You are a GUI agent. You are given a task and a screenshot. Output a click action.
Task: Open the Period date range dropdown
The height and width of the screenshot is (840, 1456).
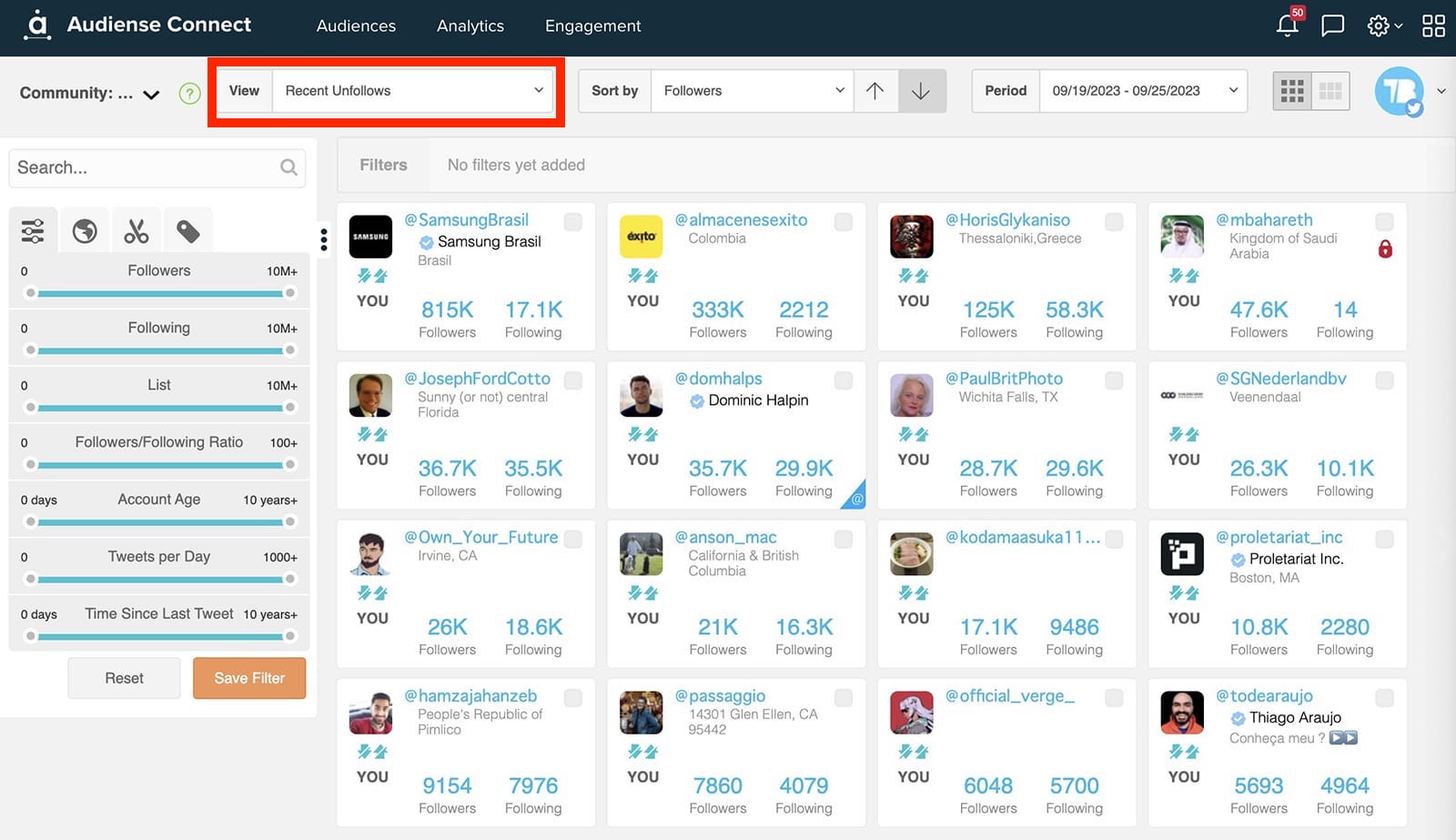tap(1143, 91)
